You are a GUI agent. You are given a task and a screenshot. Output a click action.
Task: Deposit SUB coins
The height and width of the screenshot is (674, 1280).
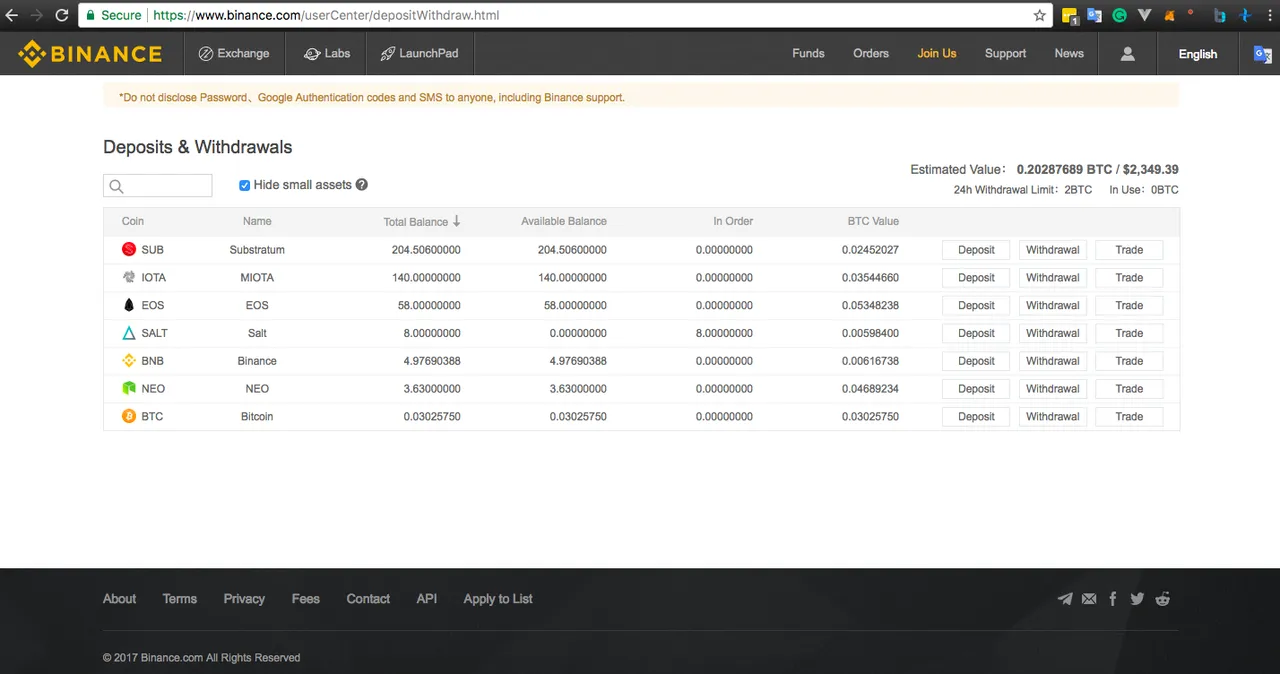[x=976, y=250]
